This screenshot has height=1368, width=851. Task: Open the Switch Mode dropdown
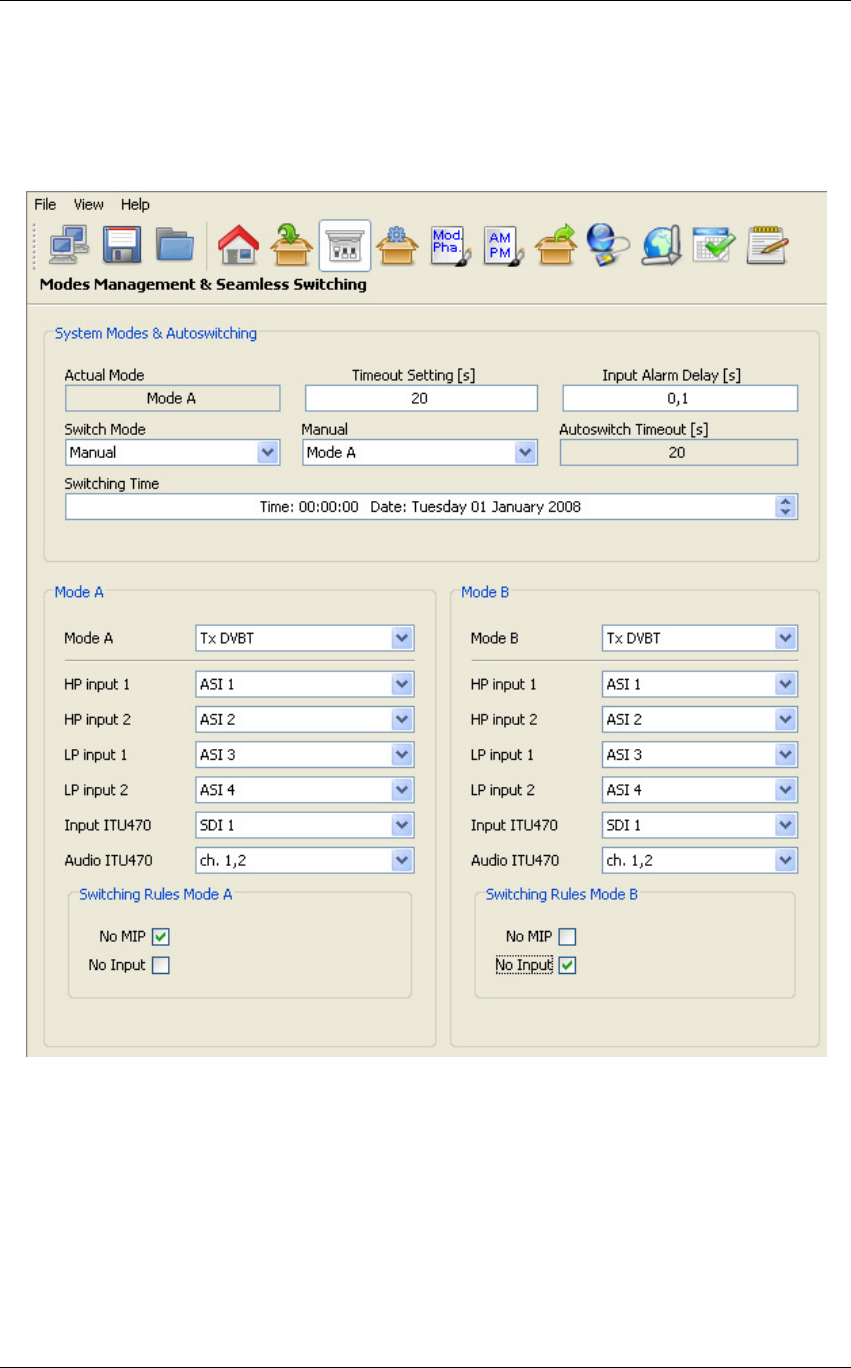[172, 453]
